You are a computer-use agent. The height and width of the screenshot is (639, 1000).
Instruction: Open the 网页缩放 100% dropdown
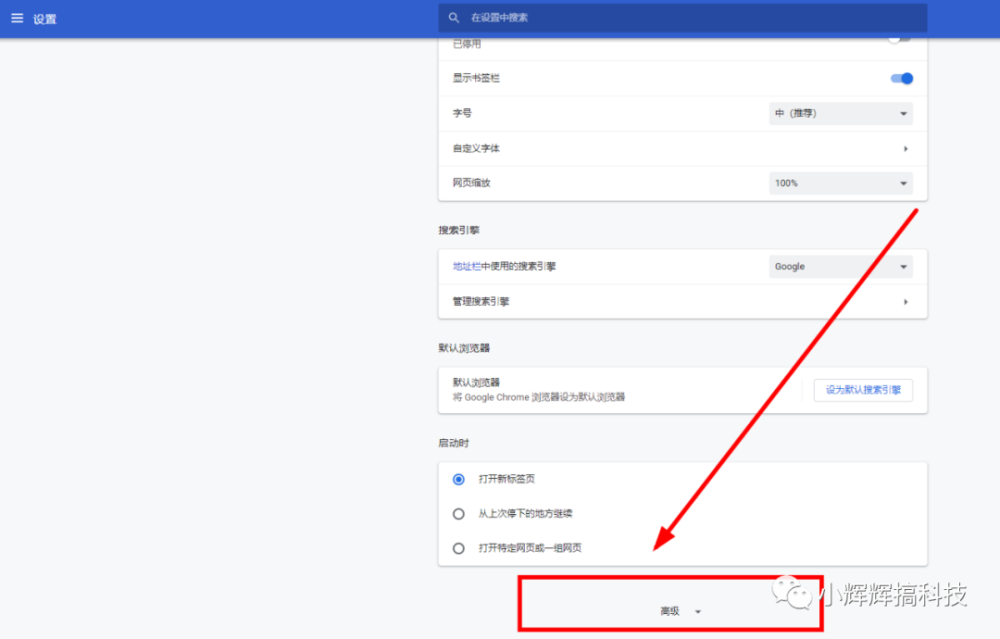click(840, 184)
